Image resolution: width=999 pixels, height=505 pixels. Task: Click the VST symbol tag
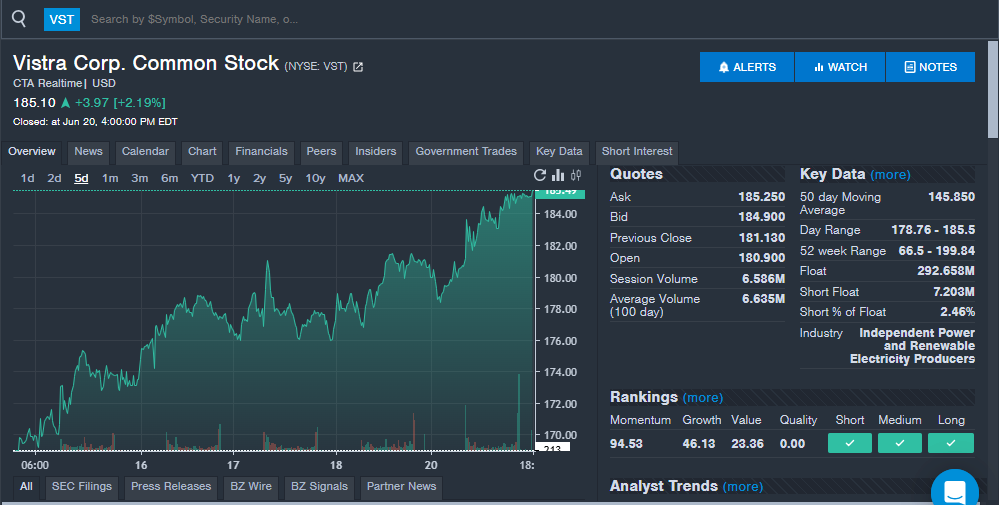[62, 19]
